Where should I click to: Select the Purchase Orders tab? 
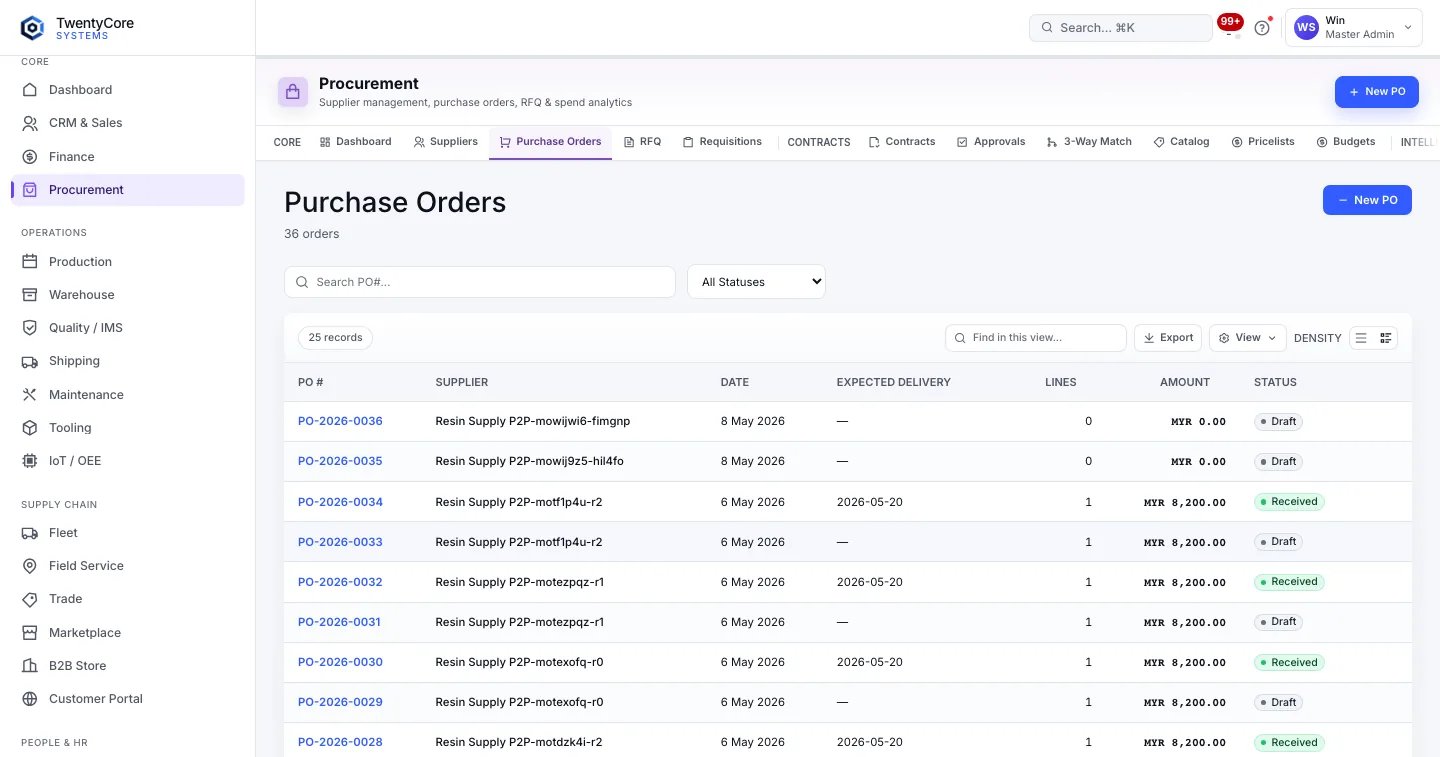tap(550, 142)
